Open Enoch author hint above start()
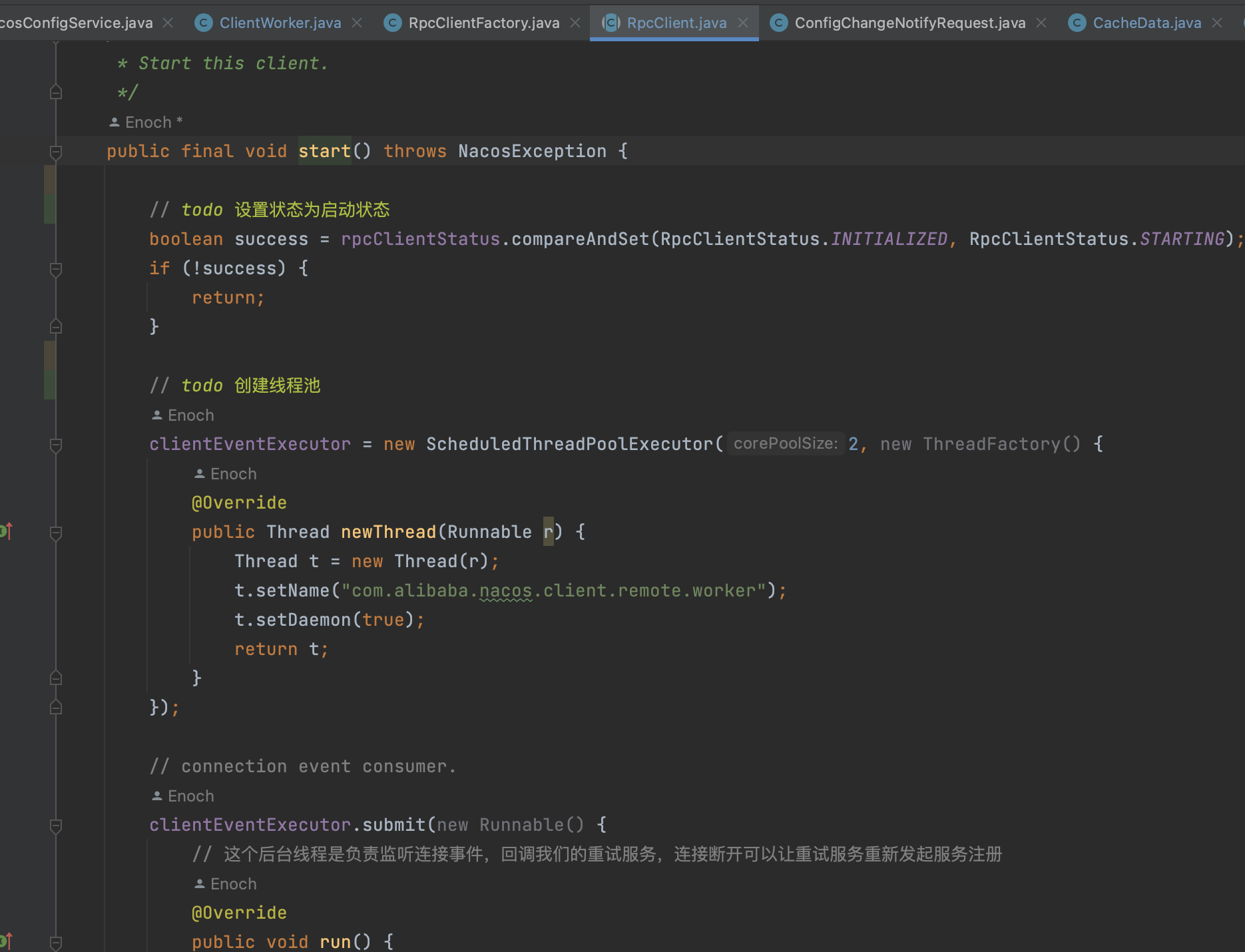1245x952 pixels. pos(145,122)
